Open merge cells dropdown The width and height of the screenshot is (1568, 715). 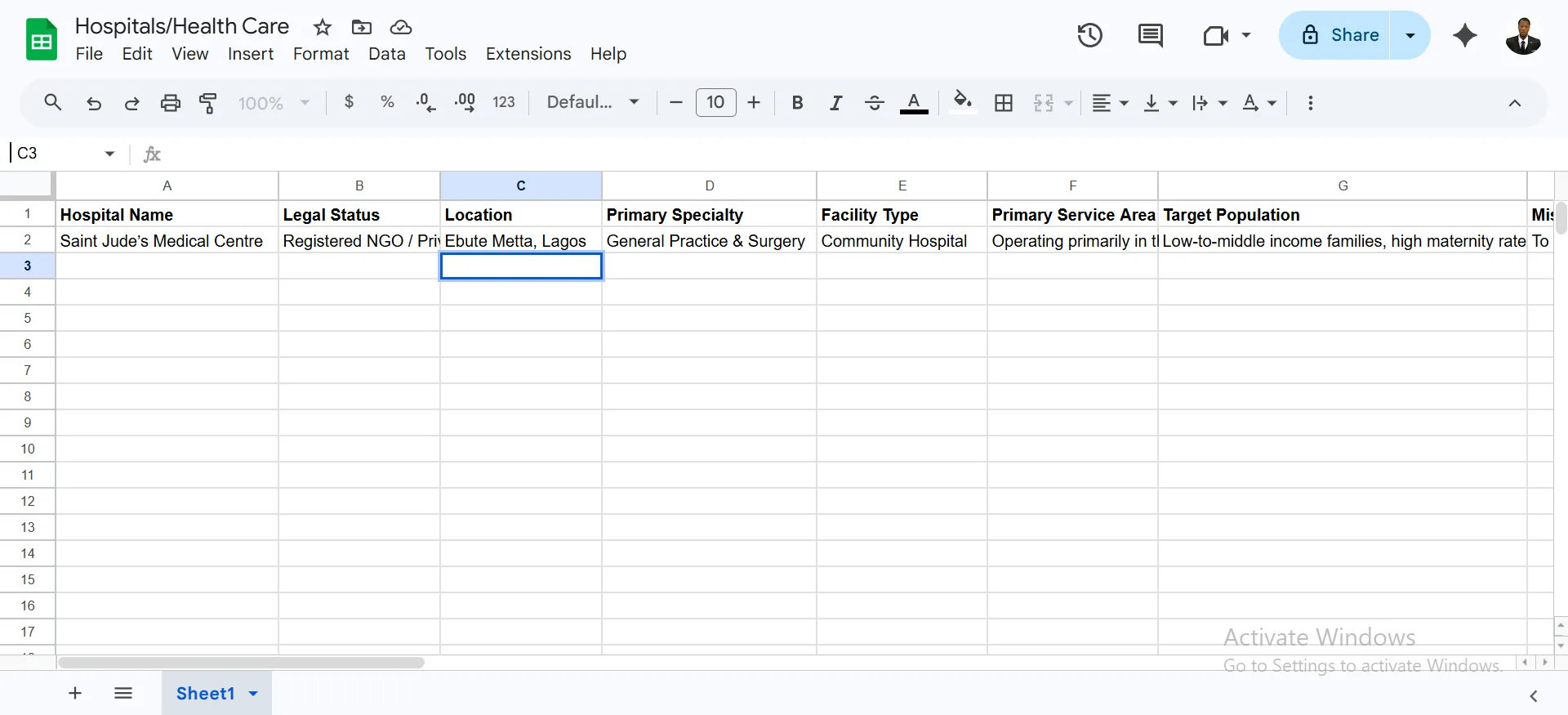click(1068, 104)
